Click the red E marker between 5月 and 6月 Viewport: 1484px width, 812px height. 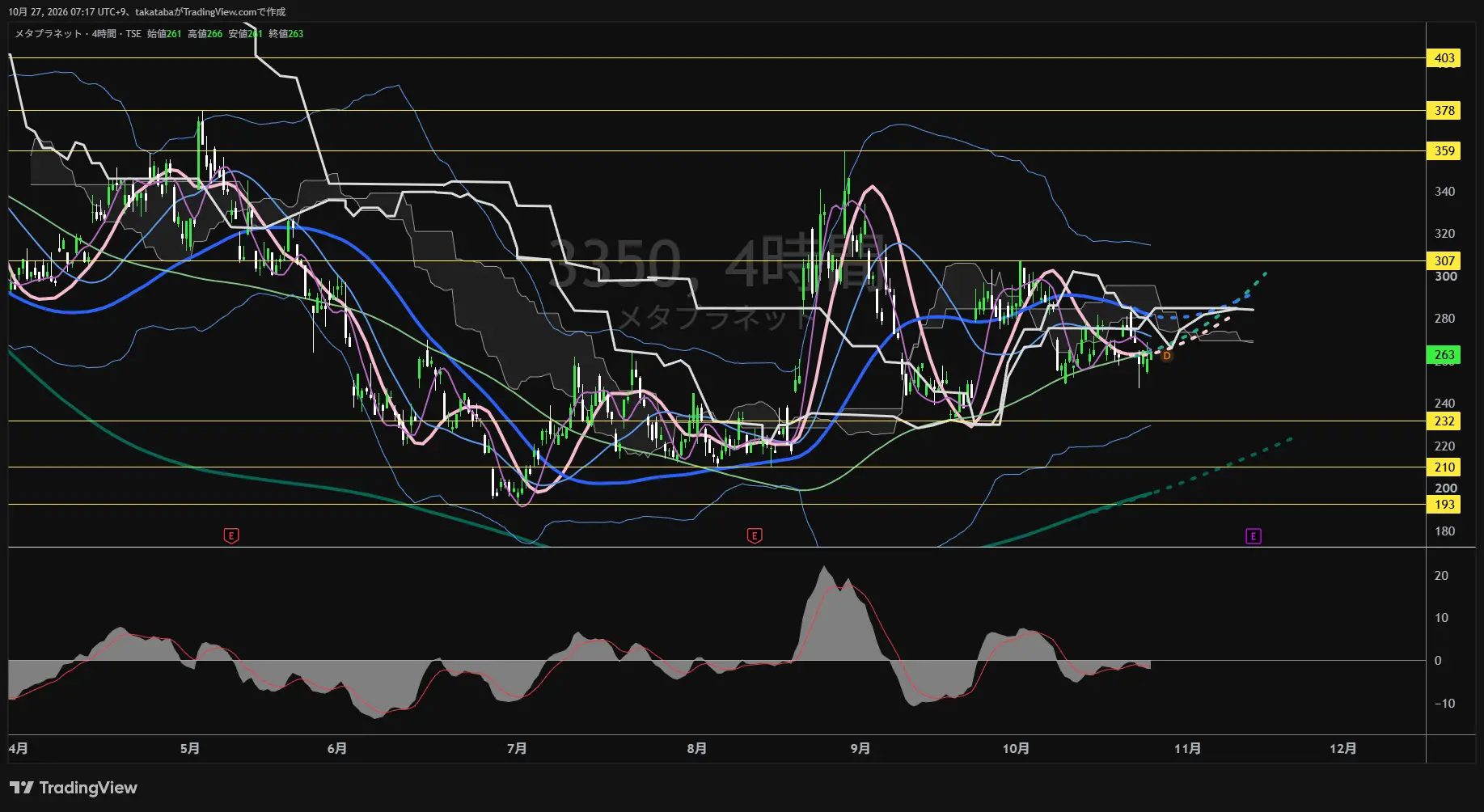(x=231, y=535)
